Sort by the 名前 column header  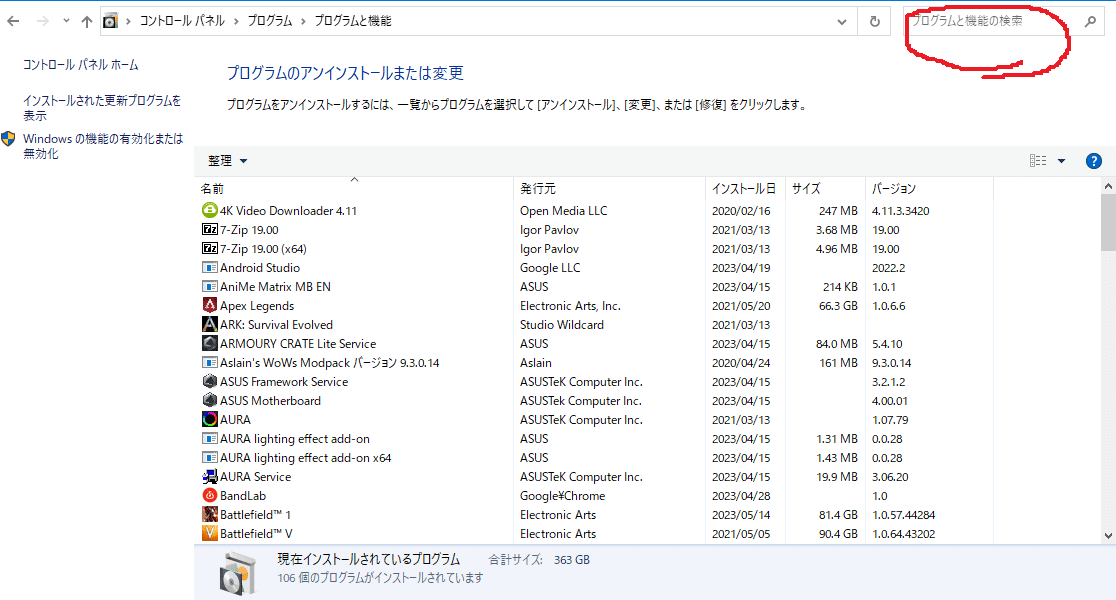[x=354, y=189]
